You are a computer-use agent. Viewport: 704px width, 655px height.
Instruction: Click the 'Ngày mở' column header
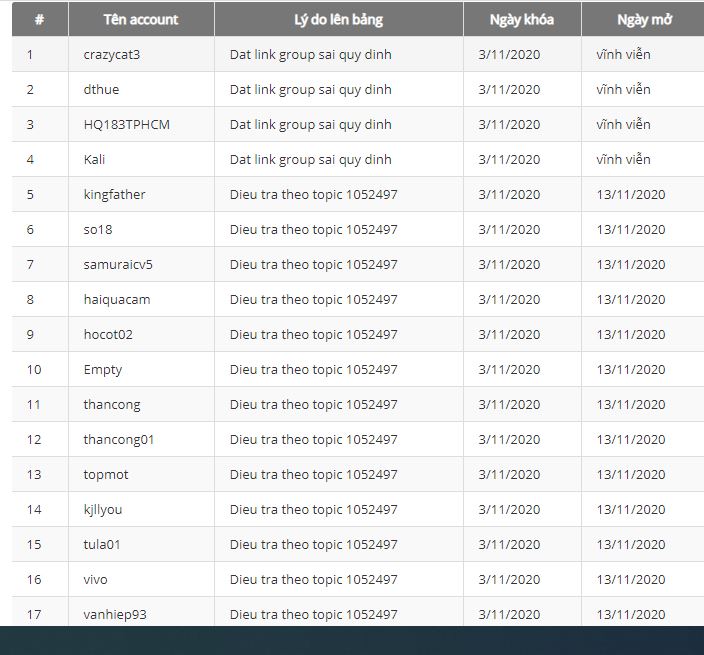643,19
